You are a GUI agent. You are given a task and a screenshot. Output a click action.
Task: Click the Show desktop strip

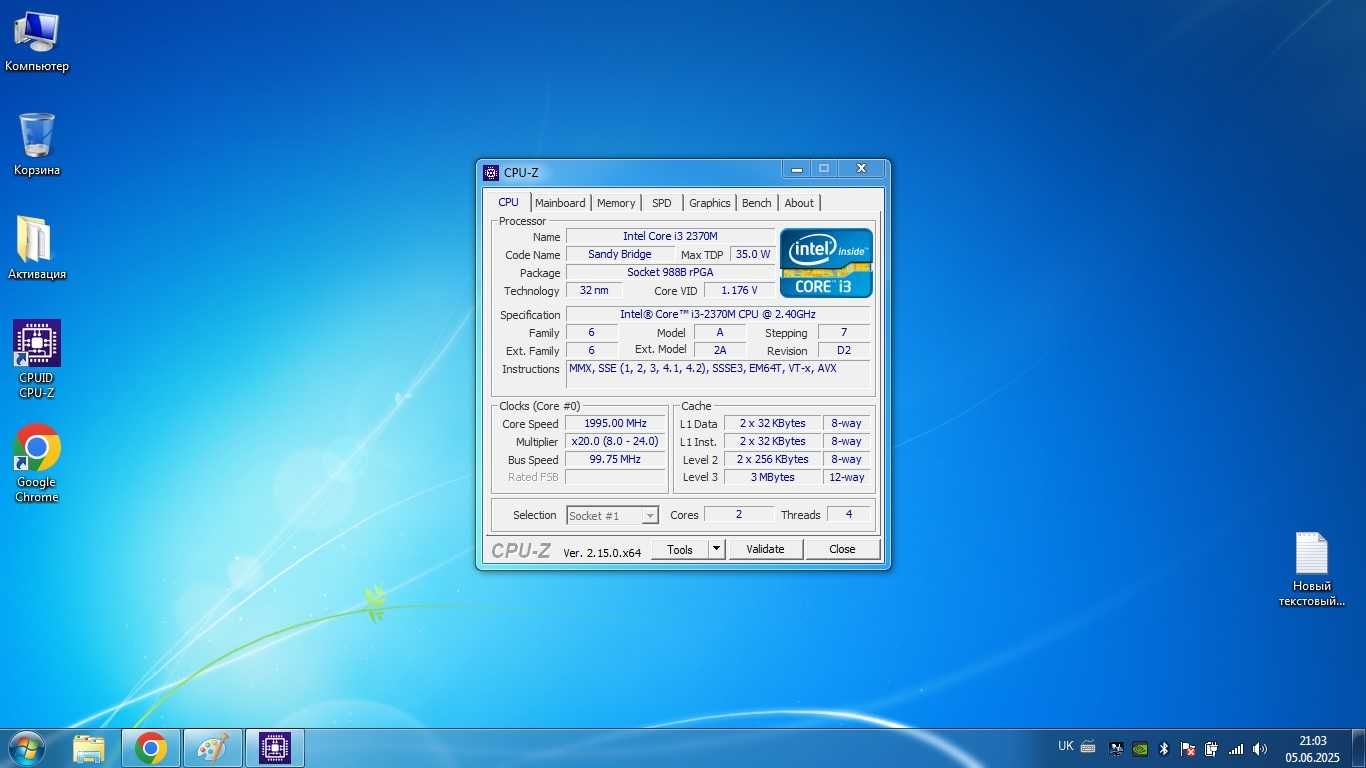pos(1358,748)
